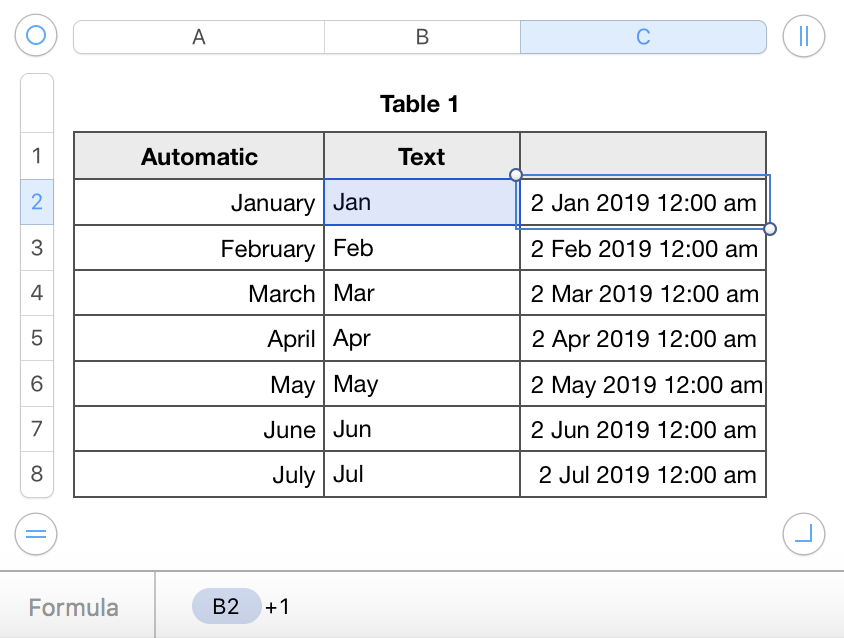844x638 pixels.
Task: Select row 2 header
Action: [x=37, y=202]
